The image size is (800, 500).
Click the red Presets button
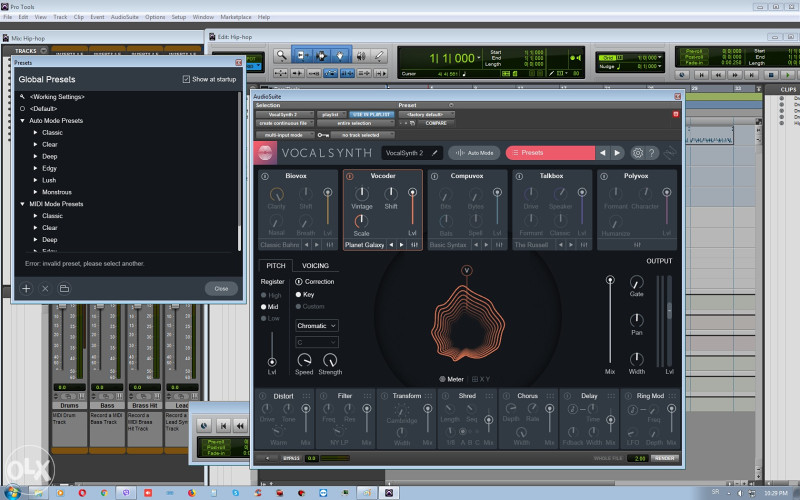click(550, 153)
